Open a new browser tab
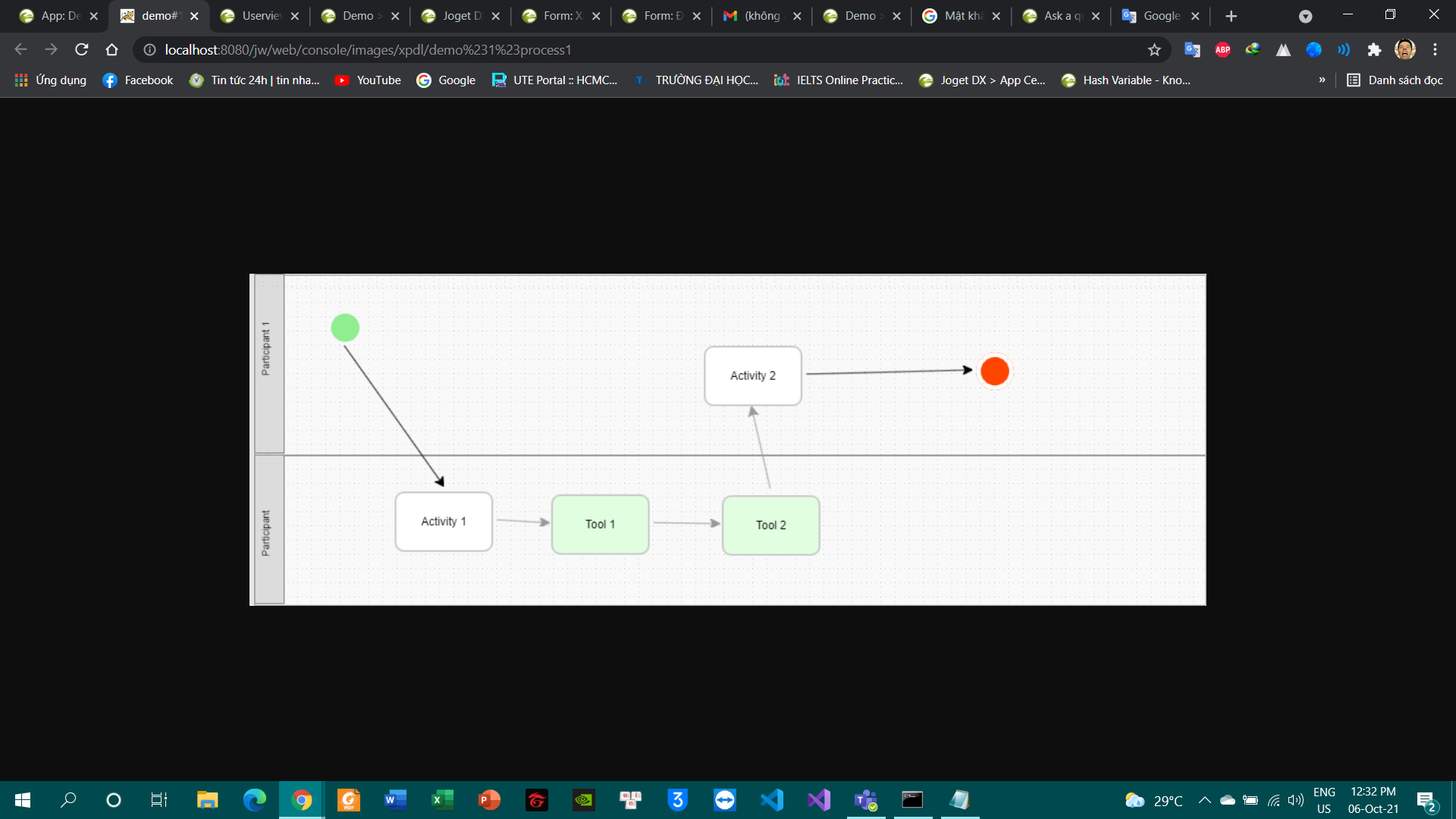 (1231, 16)
